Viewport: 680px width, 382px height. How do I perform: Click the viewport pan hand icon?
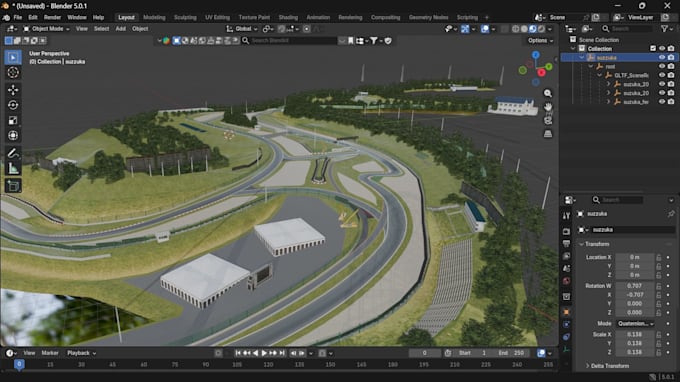coord(548,107)
